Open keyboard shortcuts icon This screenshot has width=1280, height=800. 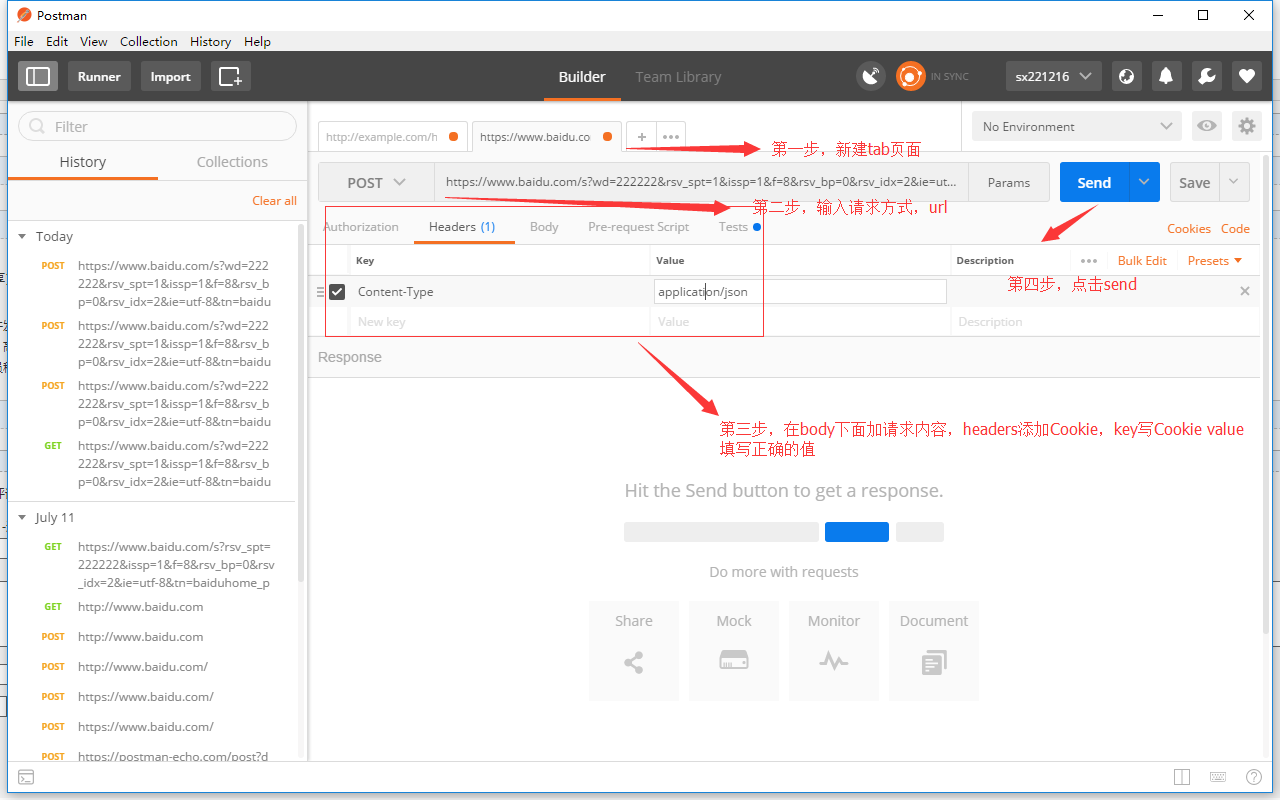click(1218, 777)
